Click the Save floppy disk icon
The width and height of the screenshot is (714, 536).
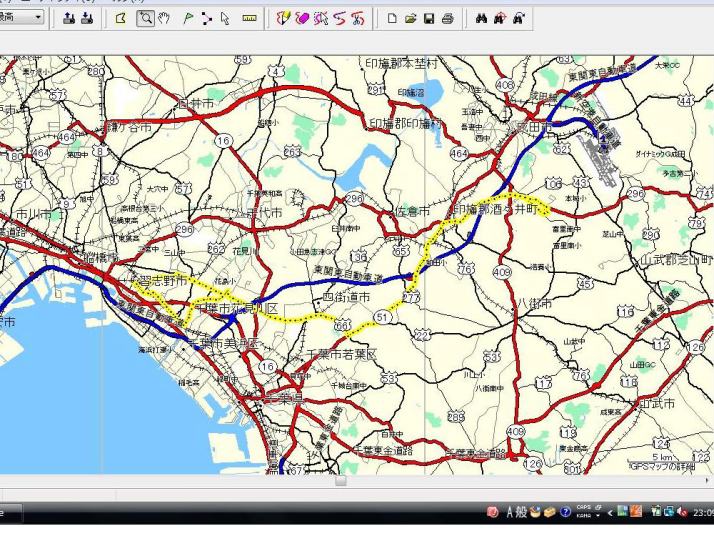(429, 19)
